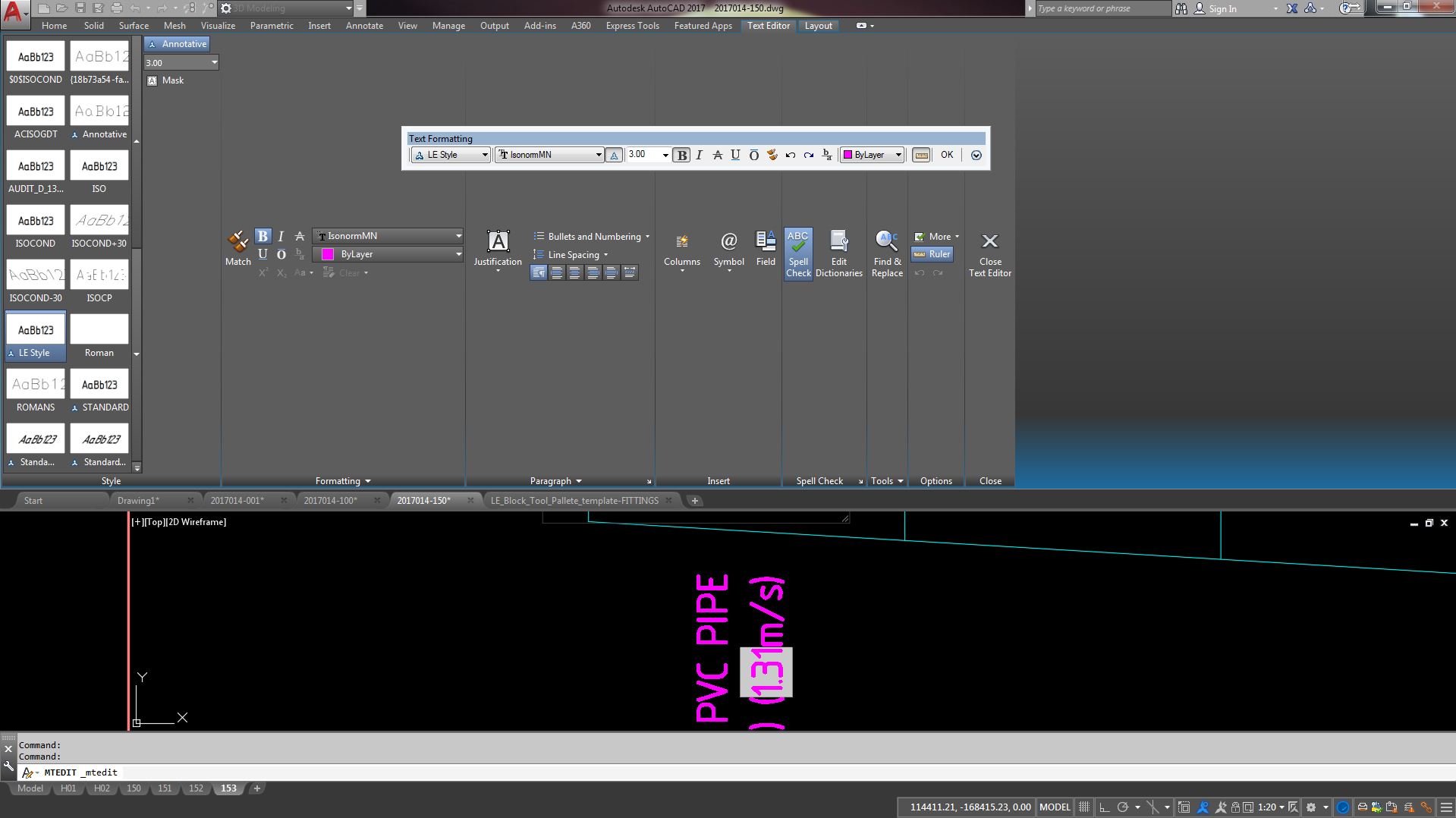Toggle Underline in the ribbon Formatting panel
1456x818 pixels.
coord(263,254)
